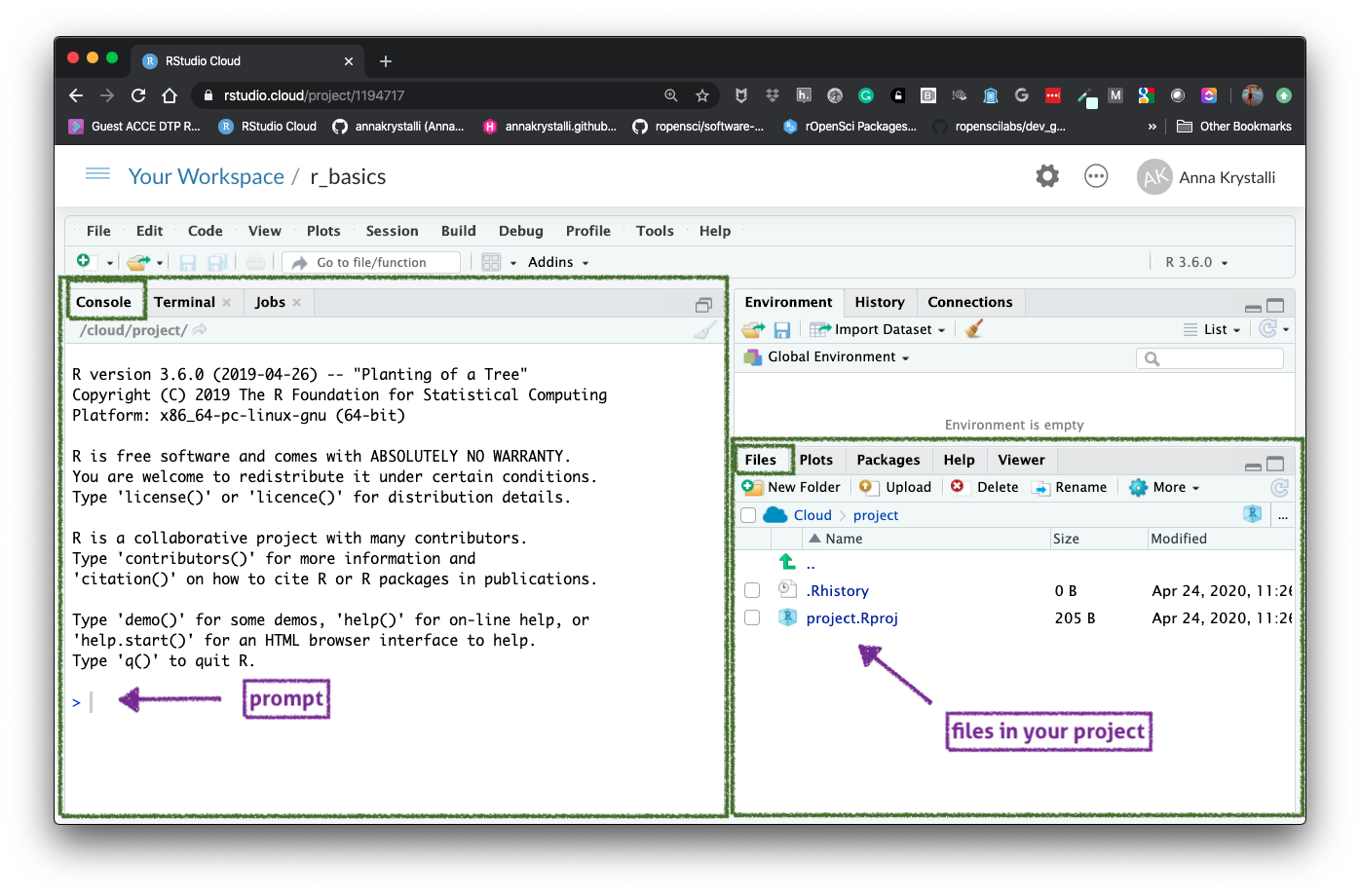
Task: Click the new file plus icon
Action: (x=84, y=261)
